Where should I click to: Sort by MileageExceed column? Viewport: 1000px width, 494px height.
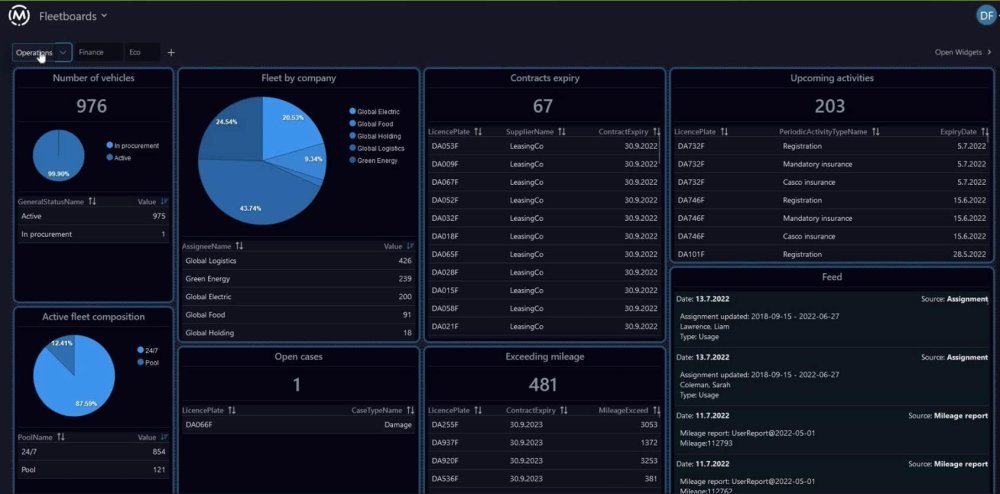click(657, 410)
